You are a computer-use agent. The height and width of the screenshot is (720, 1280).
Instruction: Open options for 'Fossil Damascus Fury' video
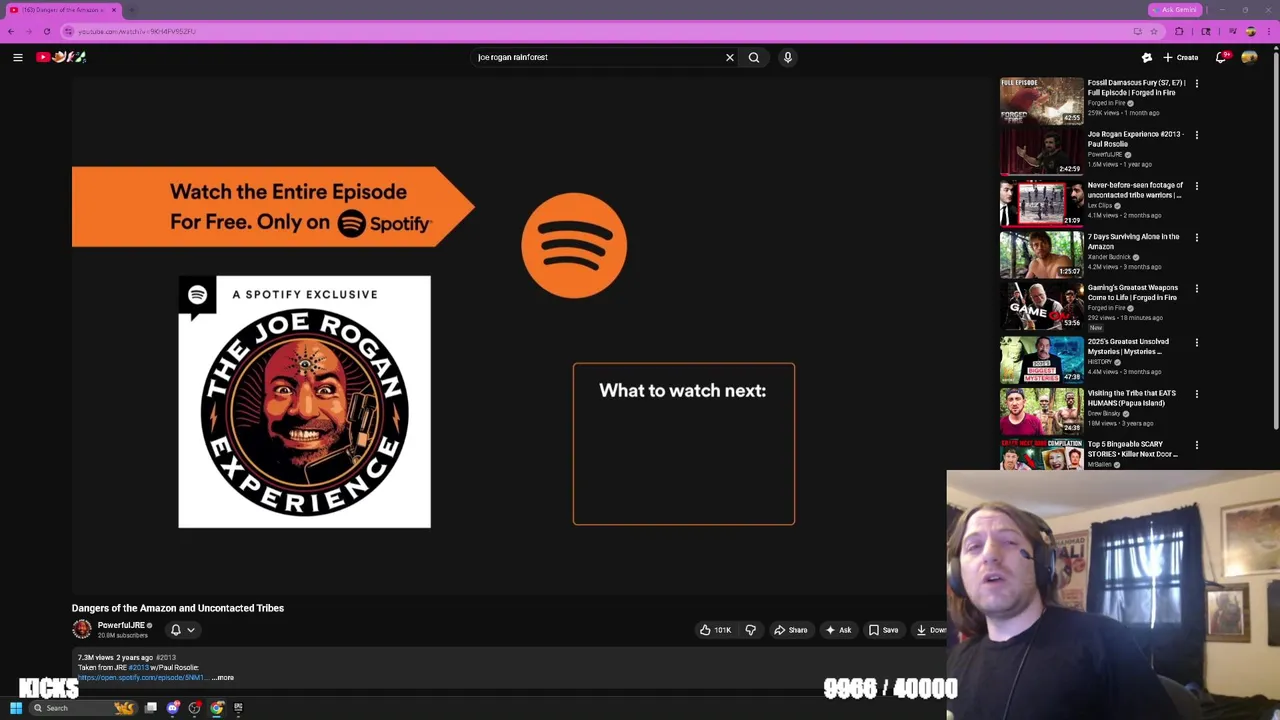(x=1196, y=84)
